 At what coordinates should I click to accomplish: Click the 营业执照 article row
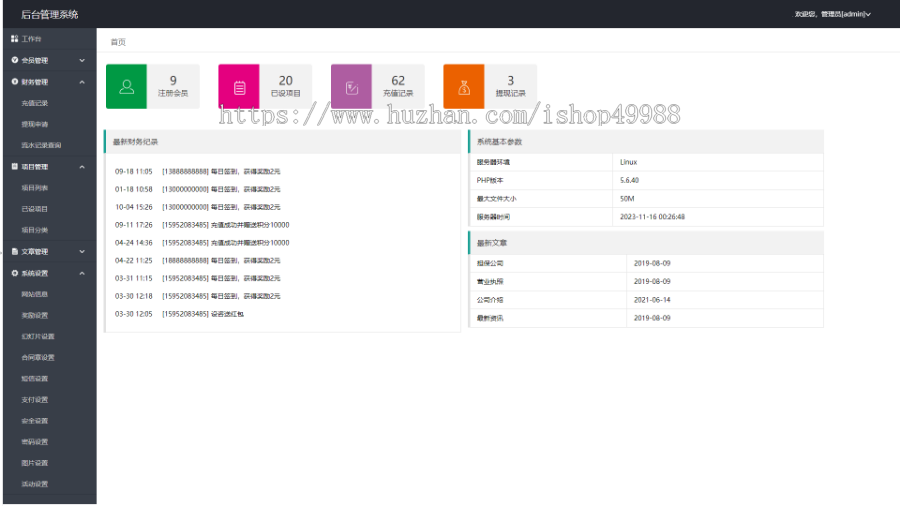click(x=646, y=282)
